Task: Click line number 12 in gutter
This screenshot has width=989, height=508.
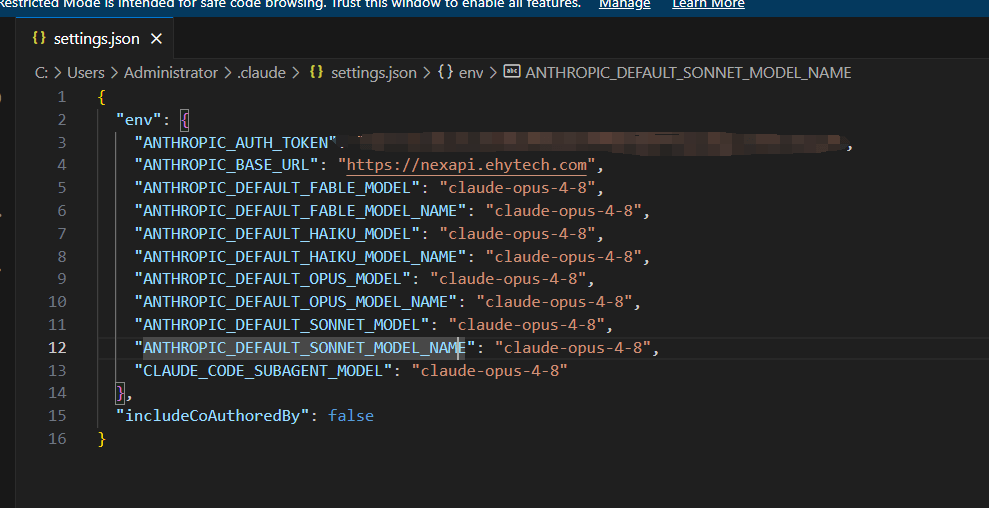Action: [x=57, y=348]
